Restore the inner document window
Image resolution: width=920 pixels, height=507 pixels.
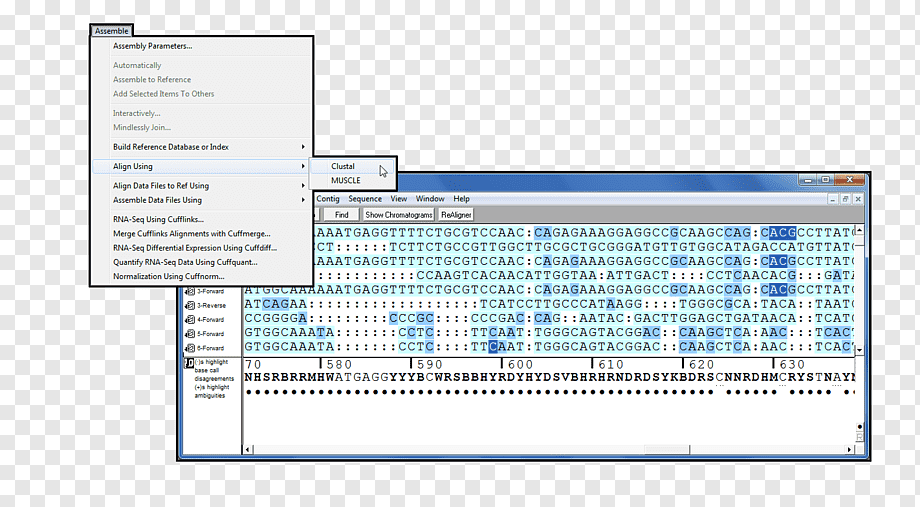[845, 200]
